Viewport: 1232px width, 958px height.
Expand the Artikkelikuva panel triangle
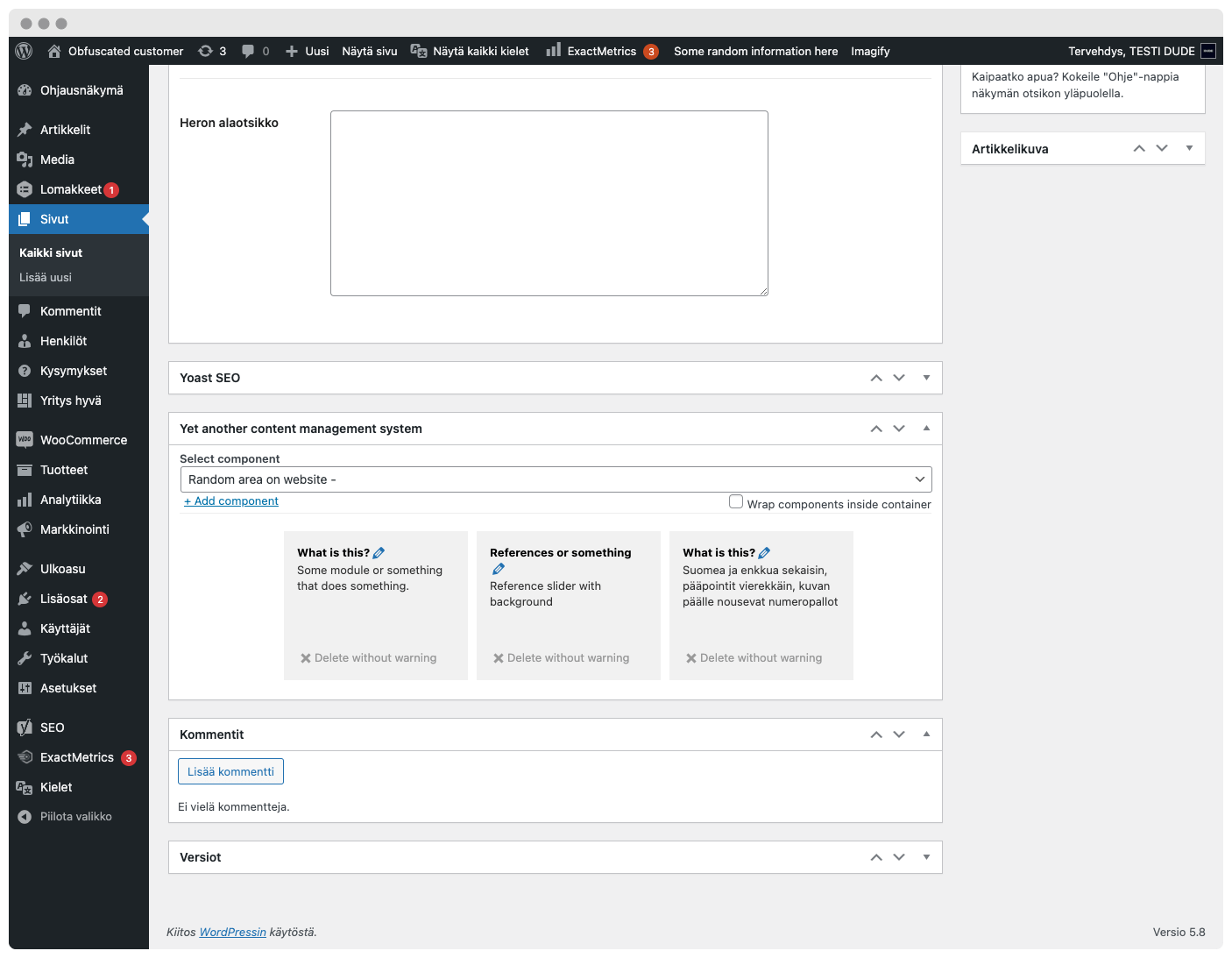coord(1189,148)
